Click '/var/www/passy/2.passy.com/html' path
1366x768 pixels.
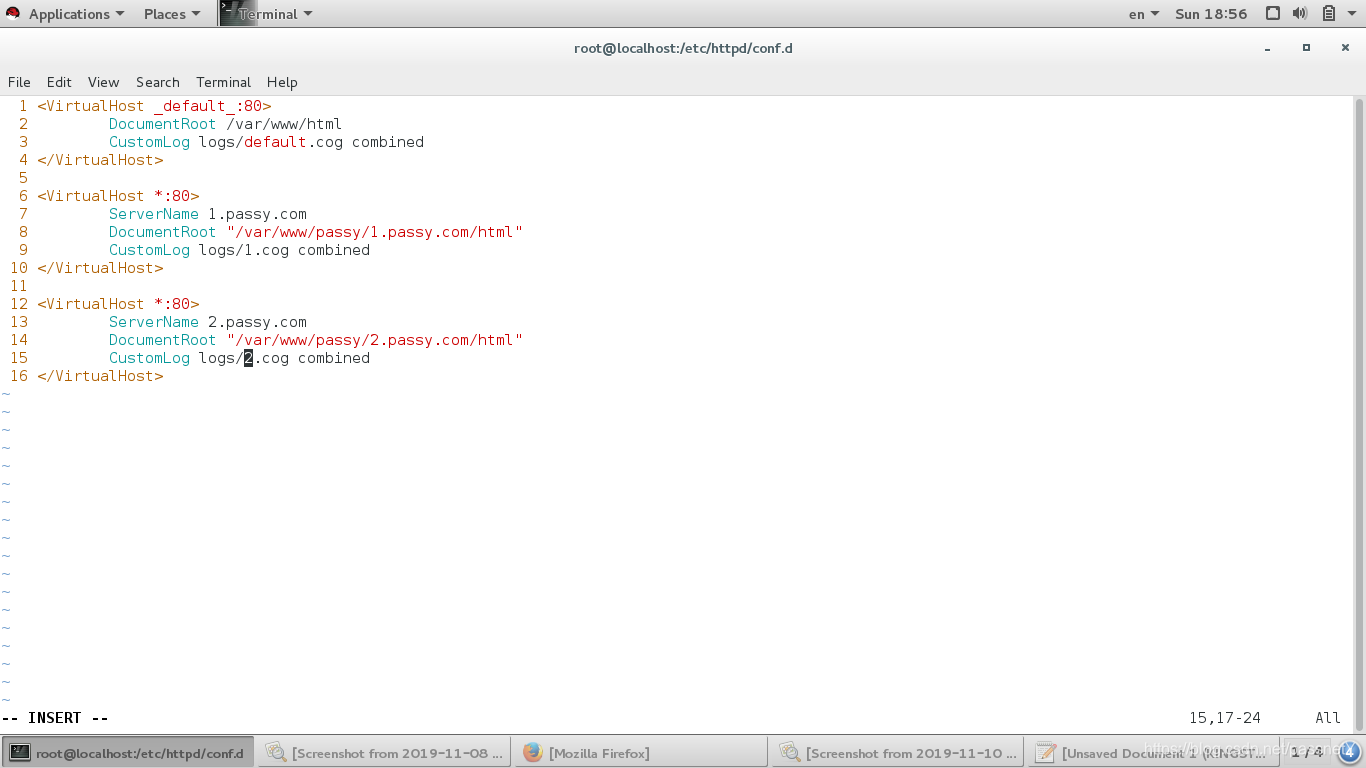[x=375, y=340]
